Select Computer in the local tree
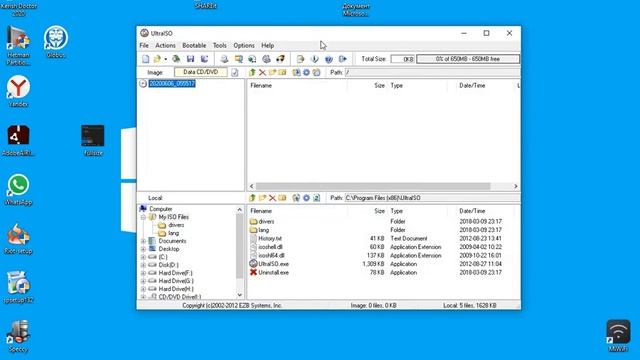This screenshot has width=640, height=360. coord(161,209)
